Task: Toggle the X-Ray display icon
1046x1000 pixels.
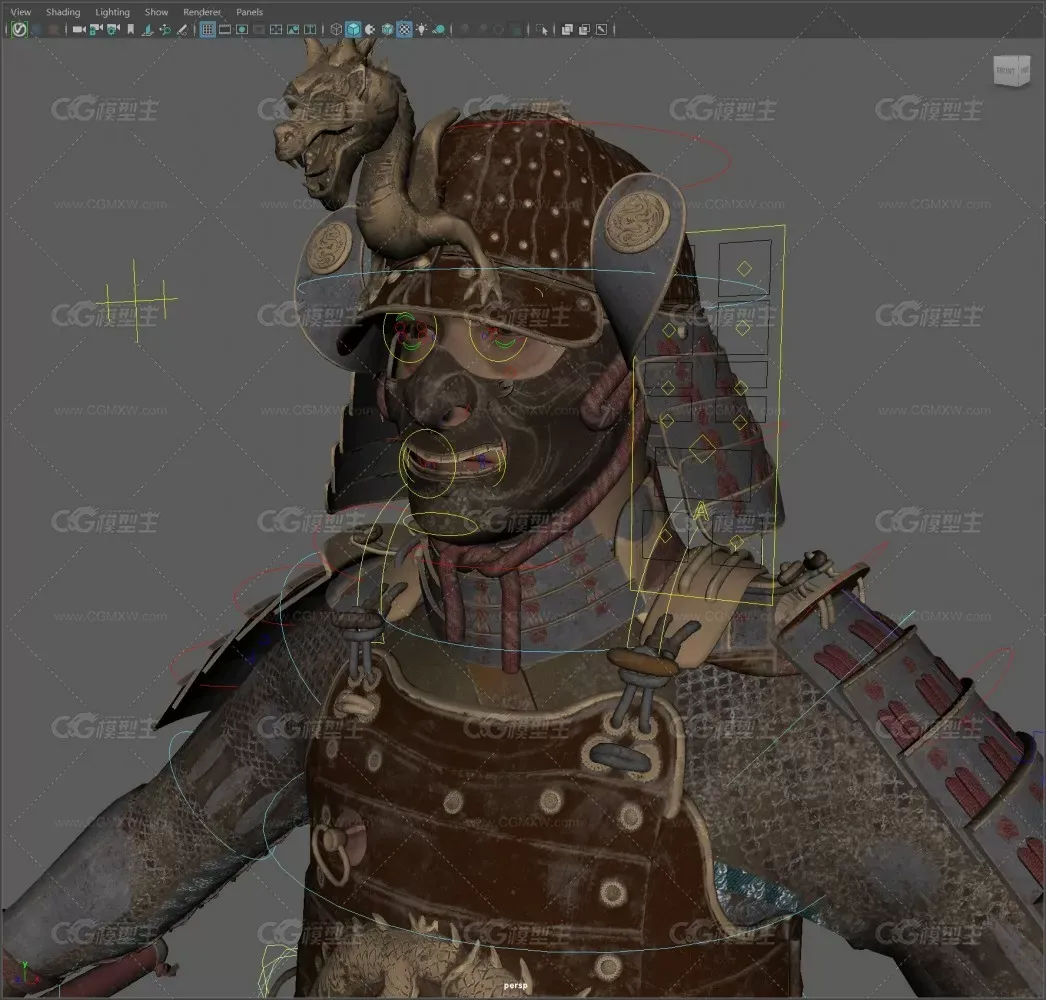Action: pos(567,29)
